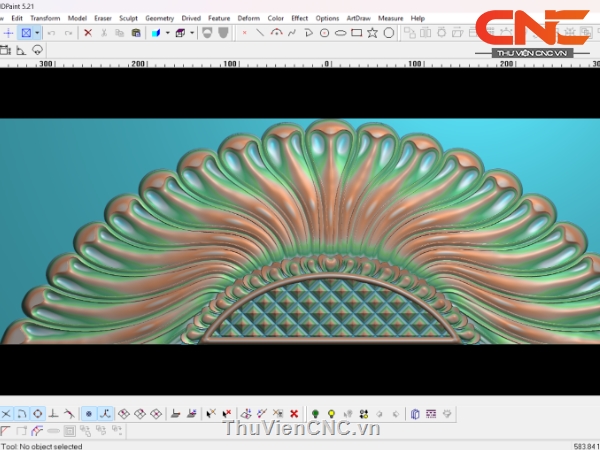Expand dropdown next to wireframe box view
This screenshot has width=600, height=450.
[x=192, y=33]
